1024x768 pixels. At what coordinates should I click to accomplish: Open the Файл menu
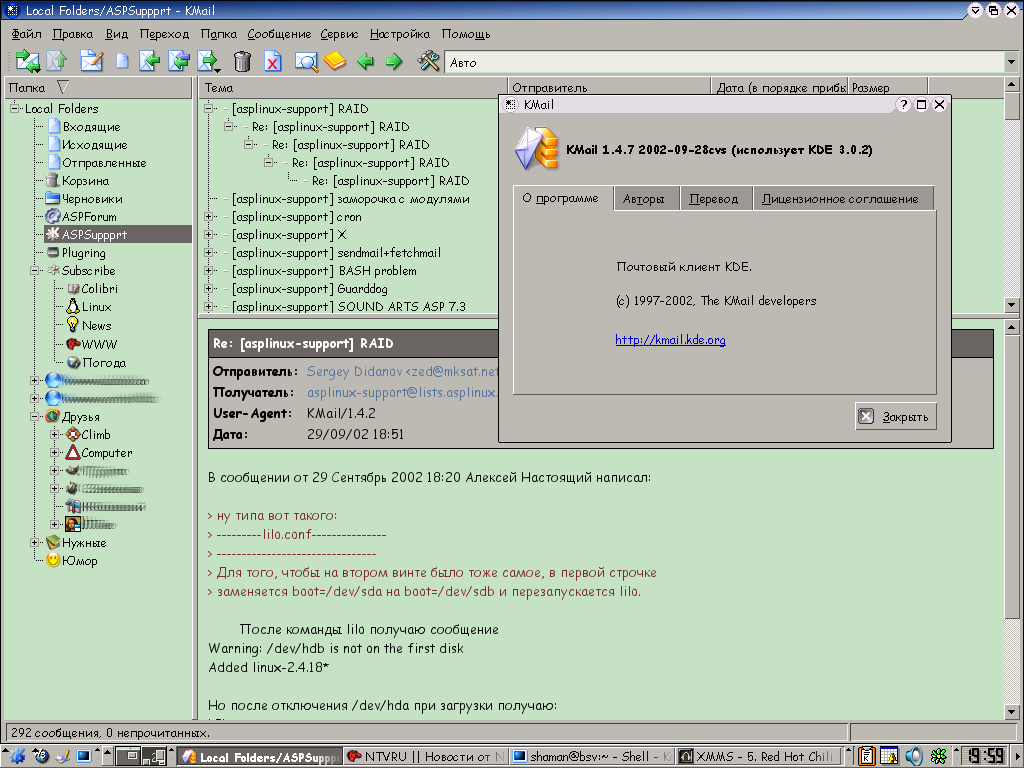(x=27, y=34)
